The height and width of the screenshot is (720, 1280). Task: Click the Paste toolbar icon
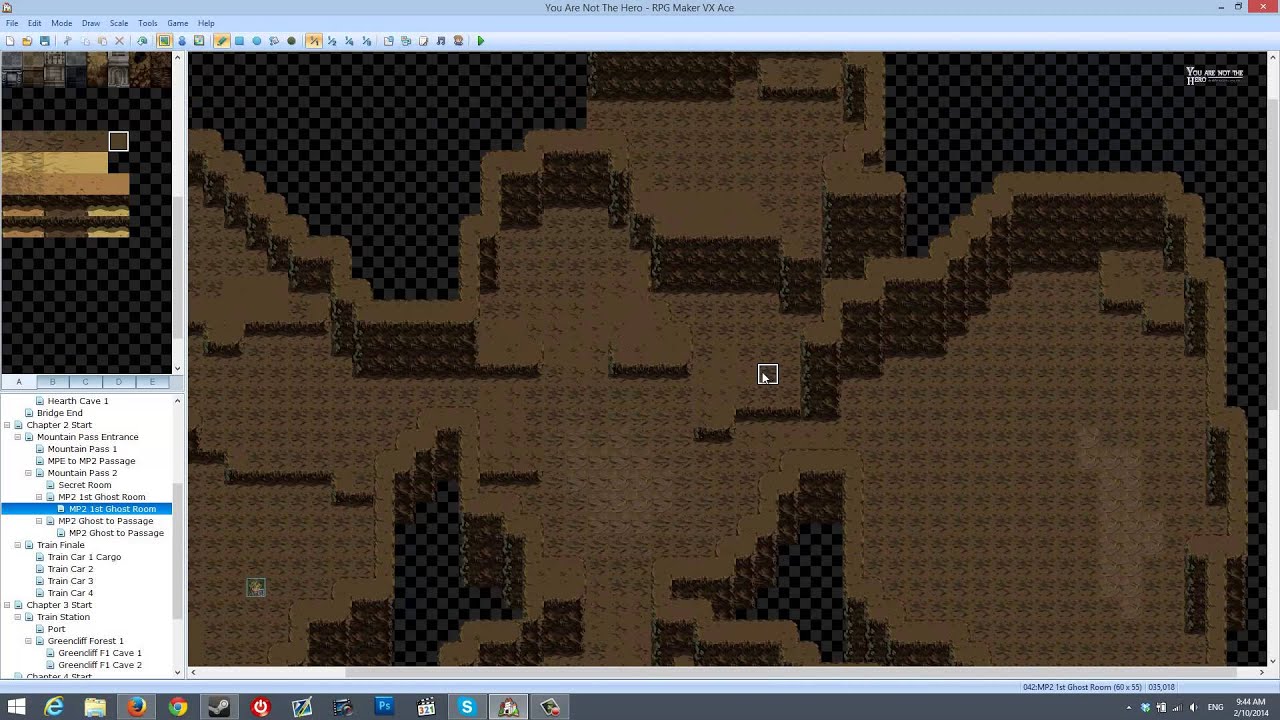pyautogui.click(x=102, y=41)
